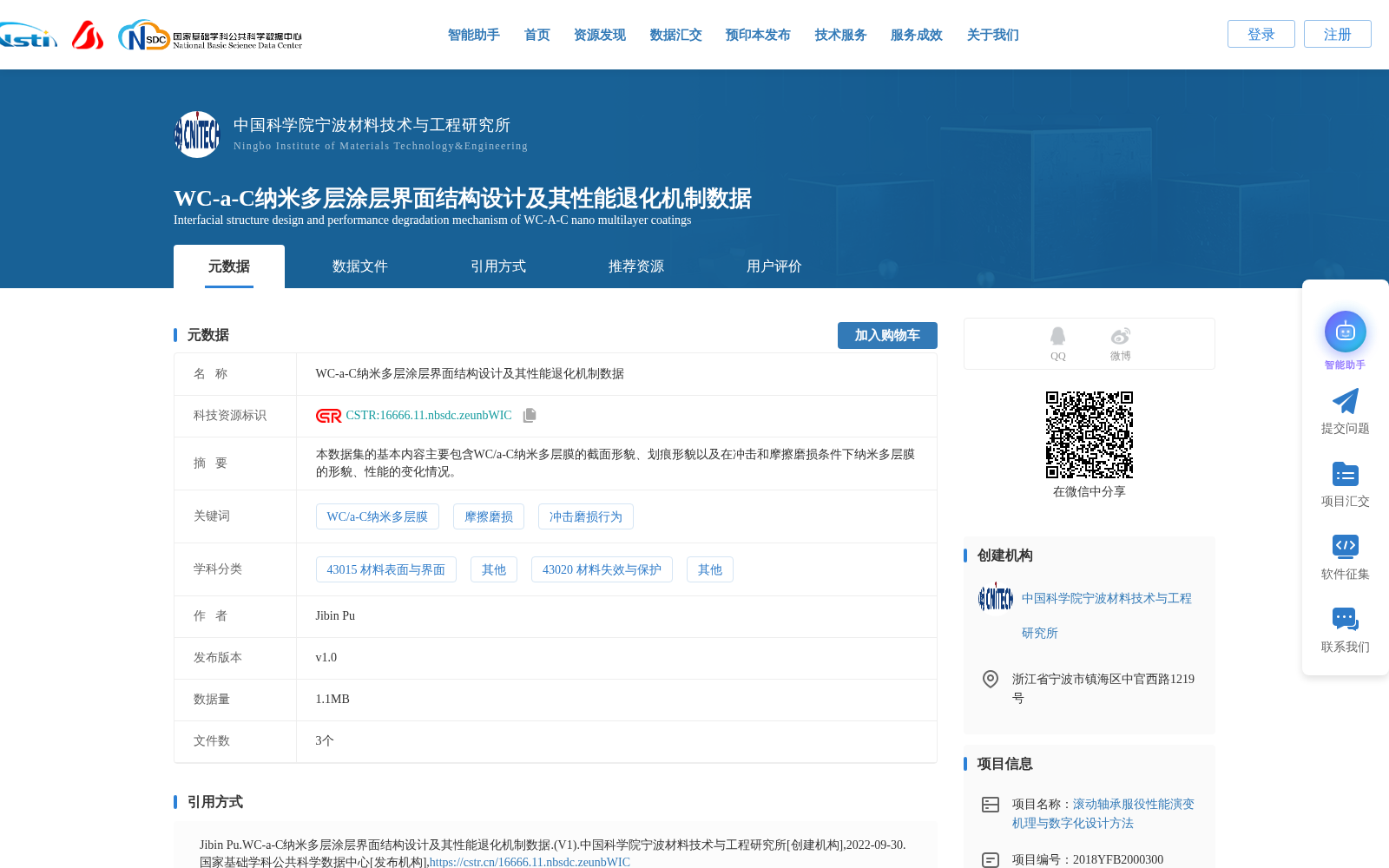
Task: Click the CNITECH logo under 创建机构
Action: tap(995, 598)
